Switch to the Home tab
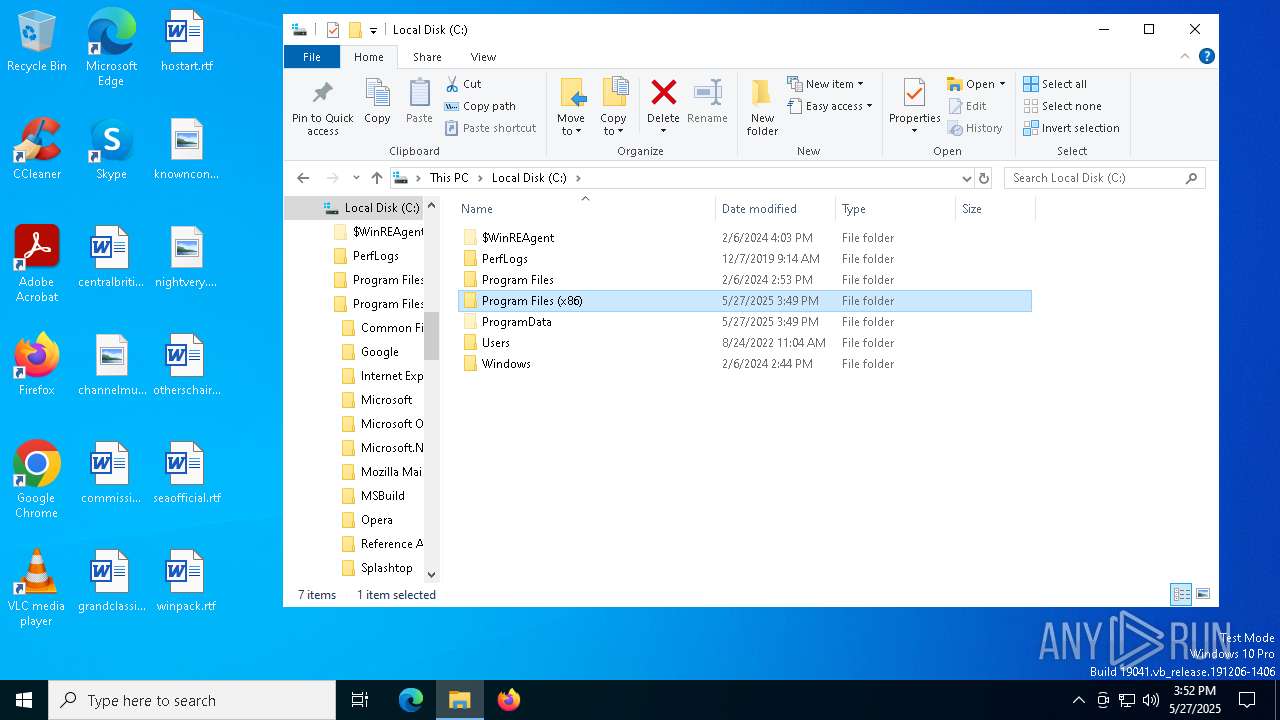 tap(368, 57)
